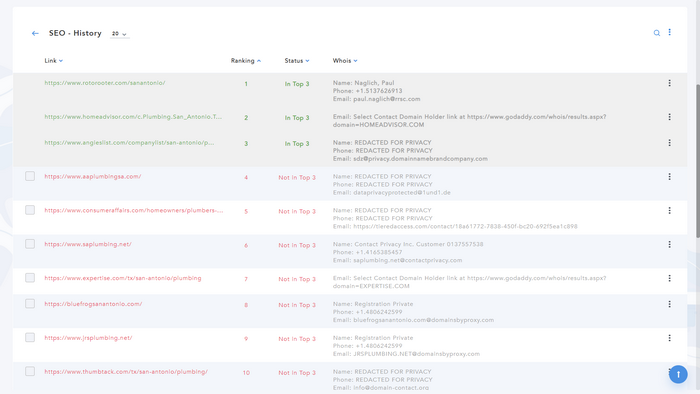The width and height of the screenshot is (700, 394).
Task: Tick the checkbox for aaplumbingsa.com
Action: [30, 176]
